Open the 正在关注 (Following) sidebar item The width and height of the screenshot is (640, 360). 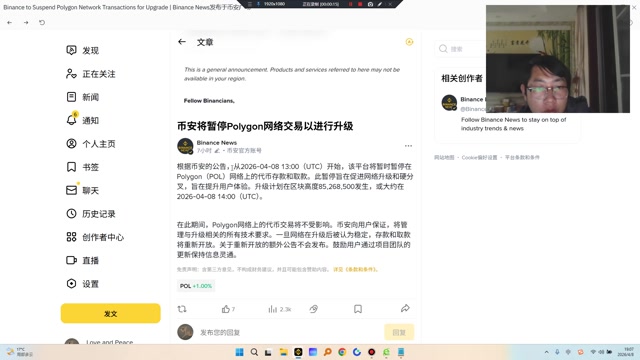(91, 74)
